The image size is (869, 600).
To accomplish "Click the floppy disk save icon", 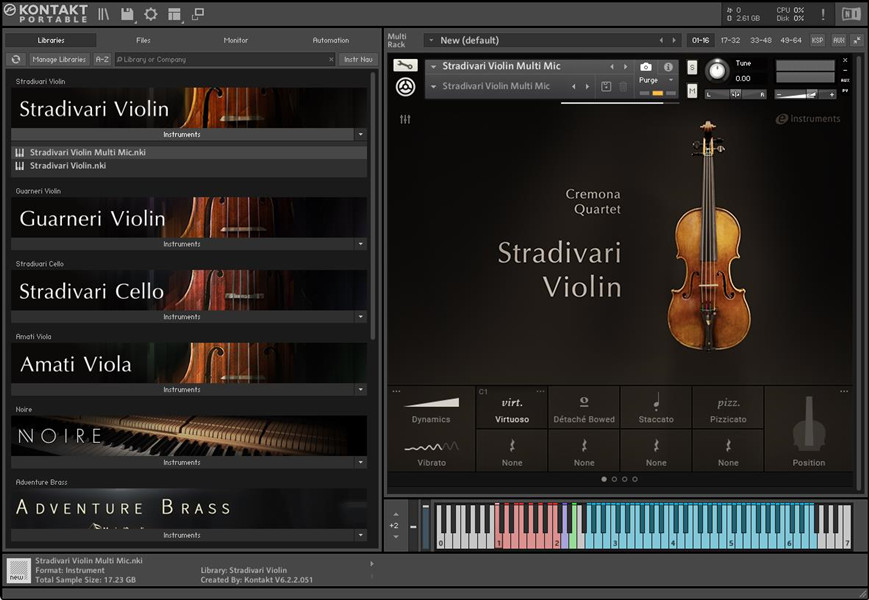I will (128, 14).
